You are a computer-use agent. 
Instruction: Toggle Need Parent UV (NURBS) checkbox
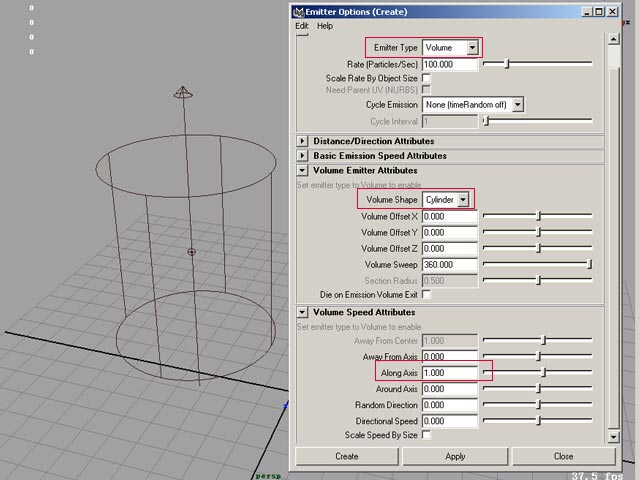click(426, 90)
